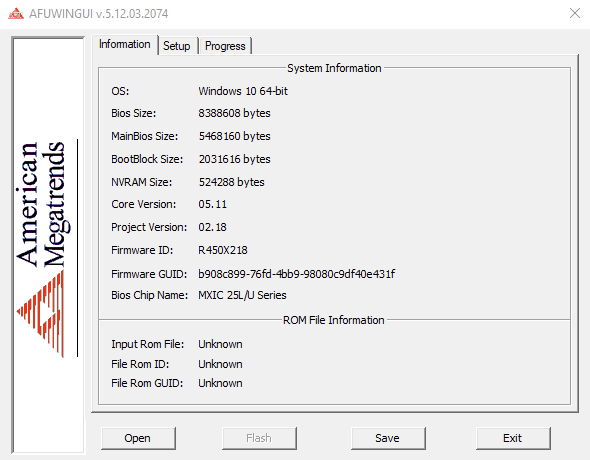This screenshot has width=590, height=460.
Task: Click the AFUWINGUI v.5.12.03.2074 title text
Action: (99, 14)
